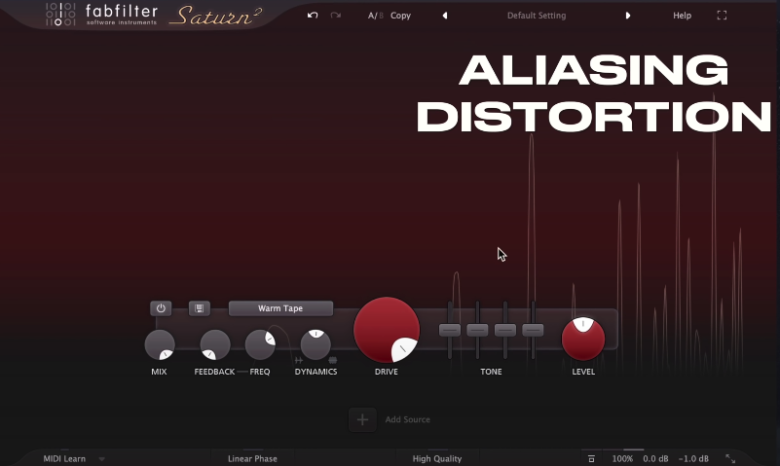Go to next preset arrow
This screenshot has width=780, height=466.
628,15
